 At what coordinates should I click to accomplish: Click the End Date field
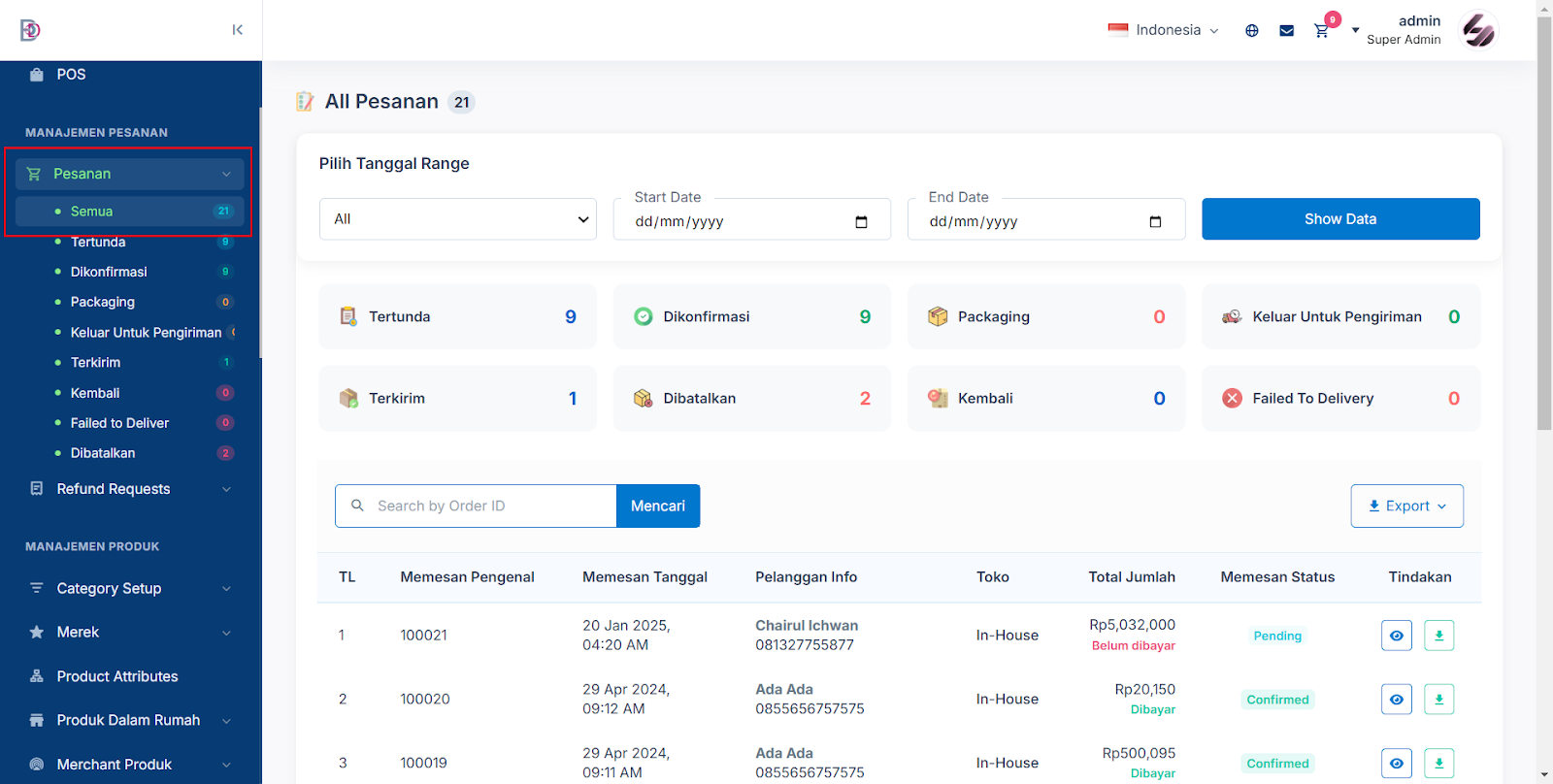coord(1046,219)
